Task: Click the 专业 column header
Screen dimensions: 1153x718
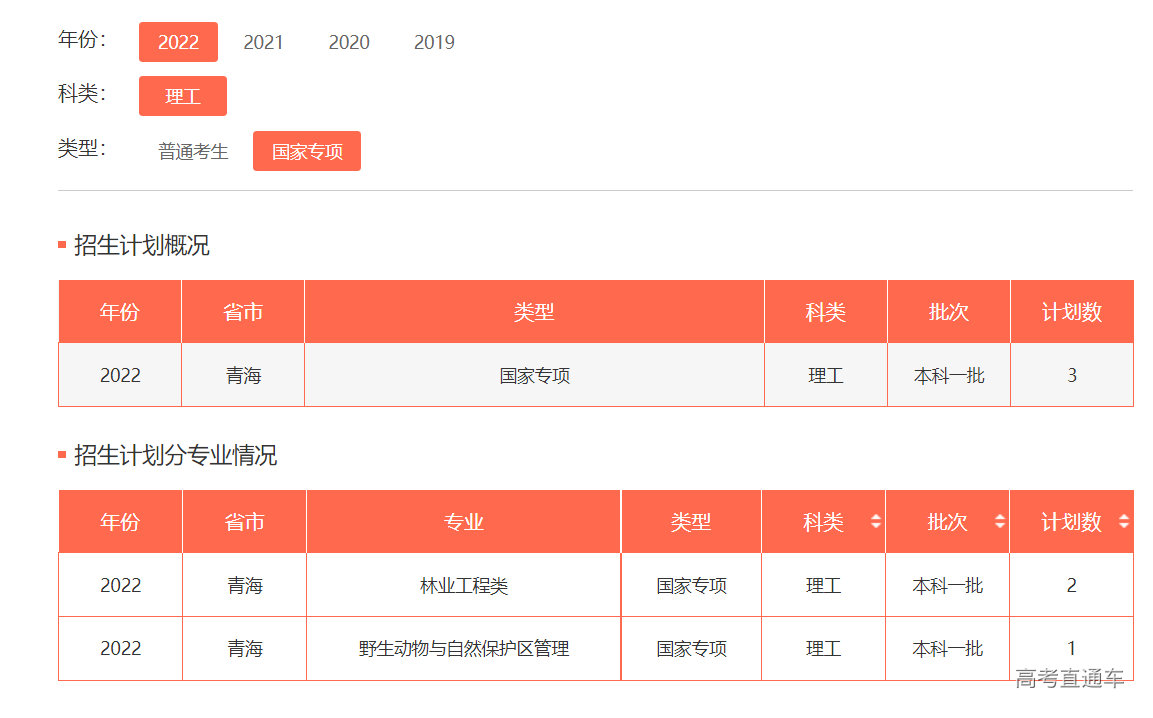Action: pos(463,522)
